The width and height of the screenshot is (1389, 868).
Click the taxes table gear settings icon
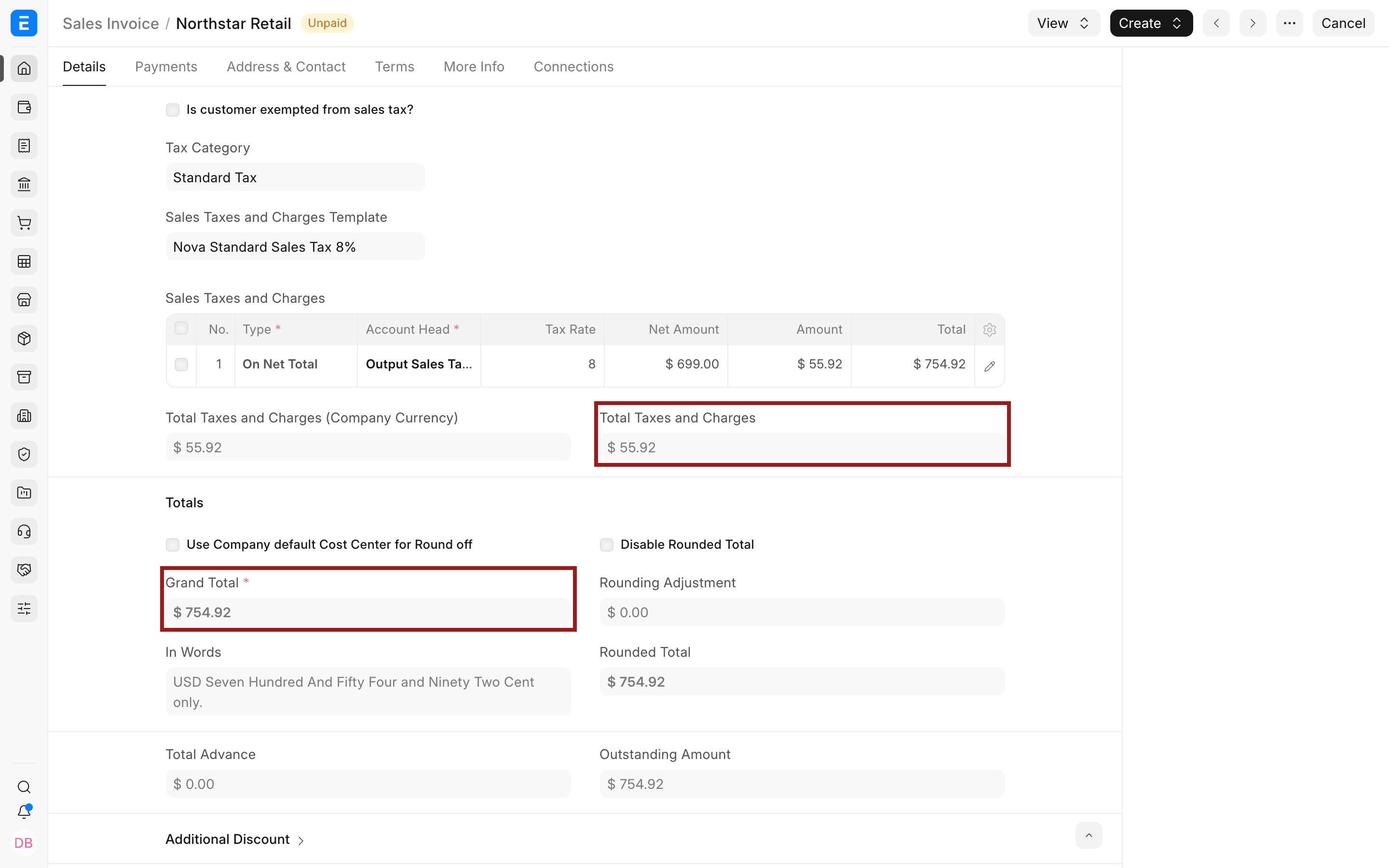tap(989, 329)
